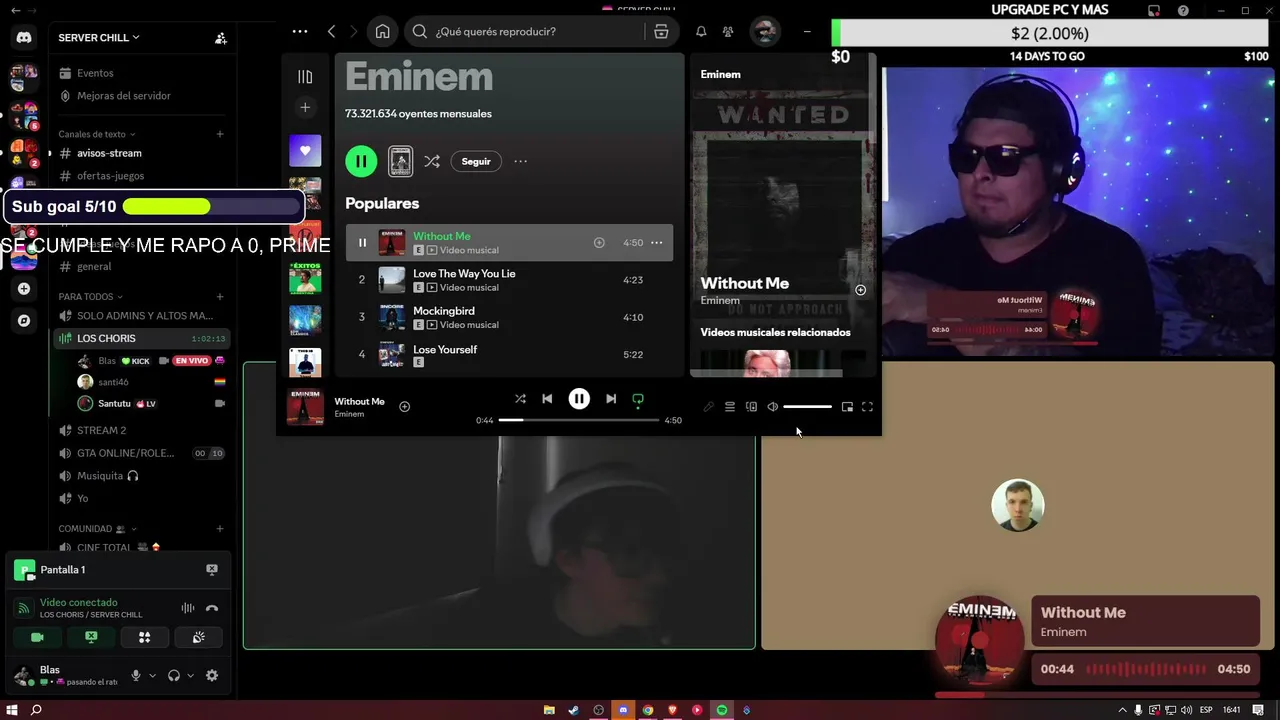This screenshot has height=720, width=1280.
Task: Create a channel in PARA TODOS
Action: [220, 296]
